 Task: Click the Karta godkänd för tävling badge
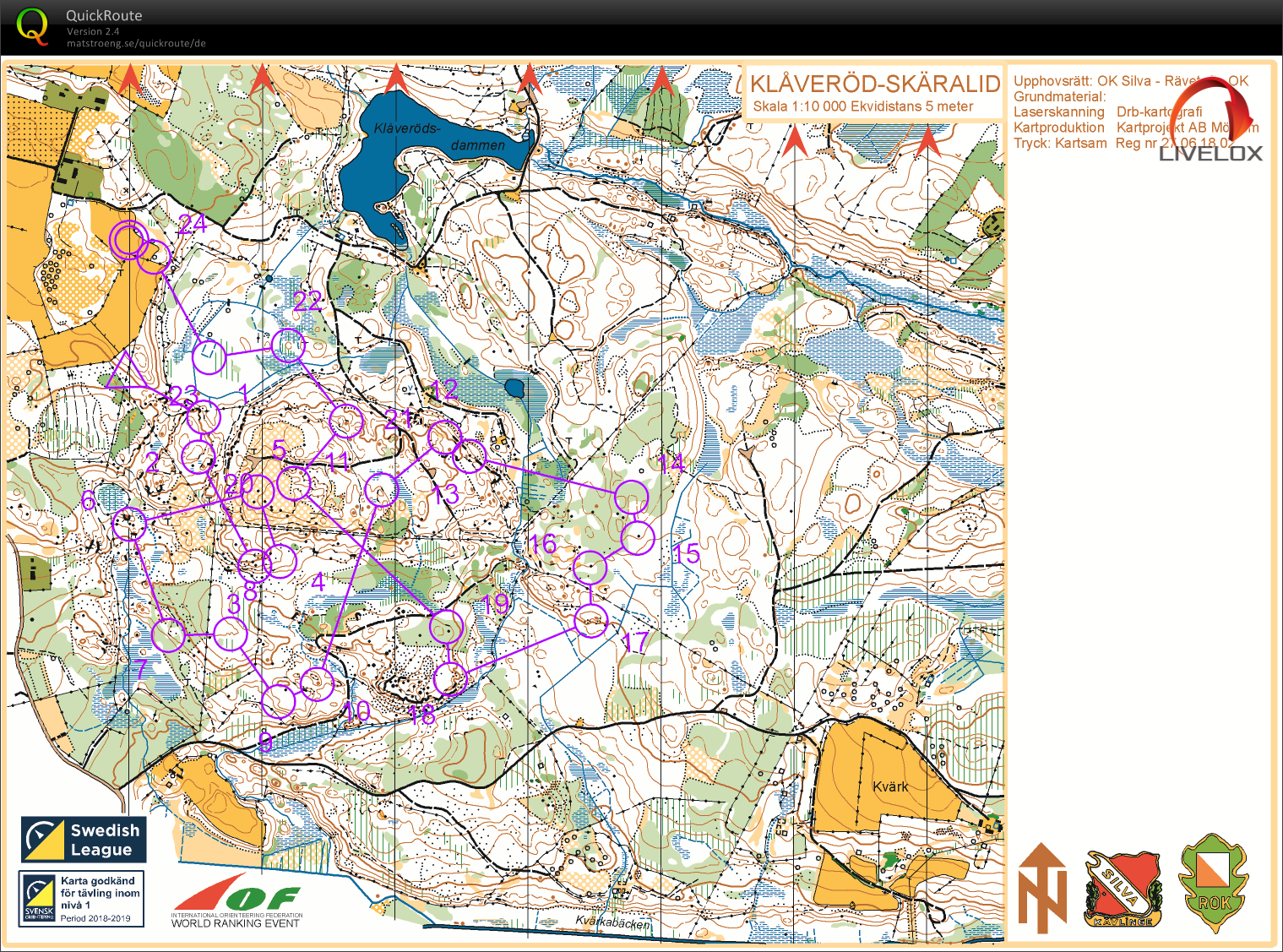(x=81, y=899)
